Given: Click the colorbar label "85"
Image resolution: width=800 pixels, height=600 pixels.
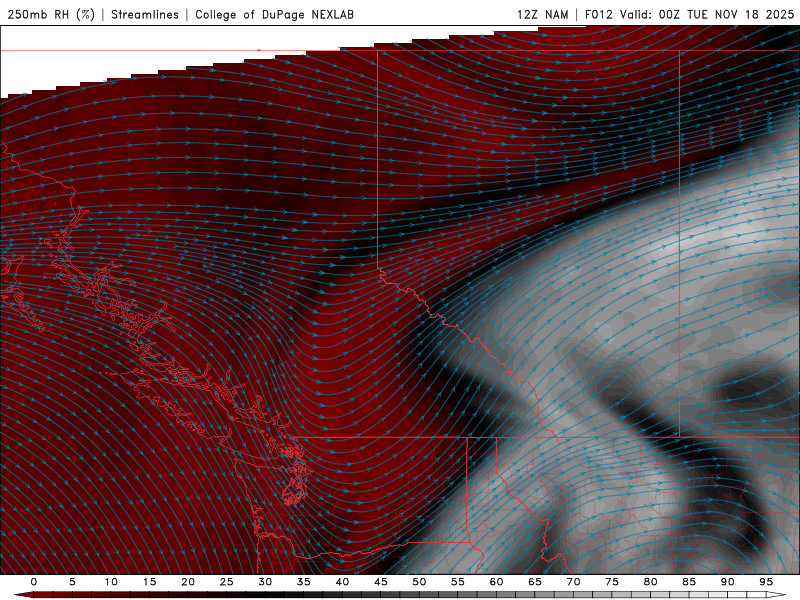Looking at the screenshot, I should 689,582.
